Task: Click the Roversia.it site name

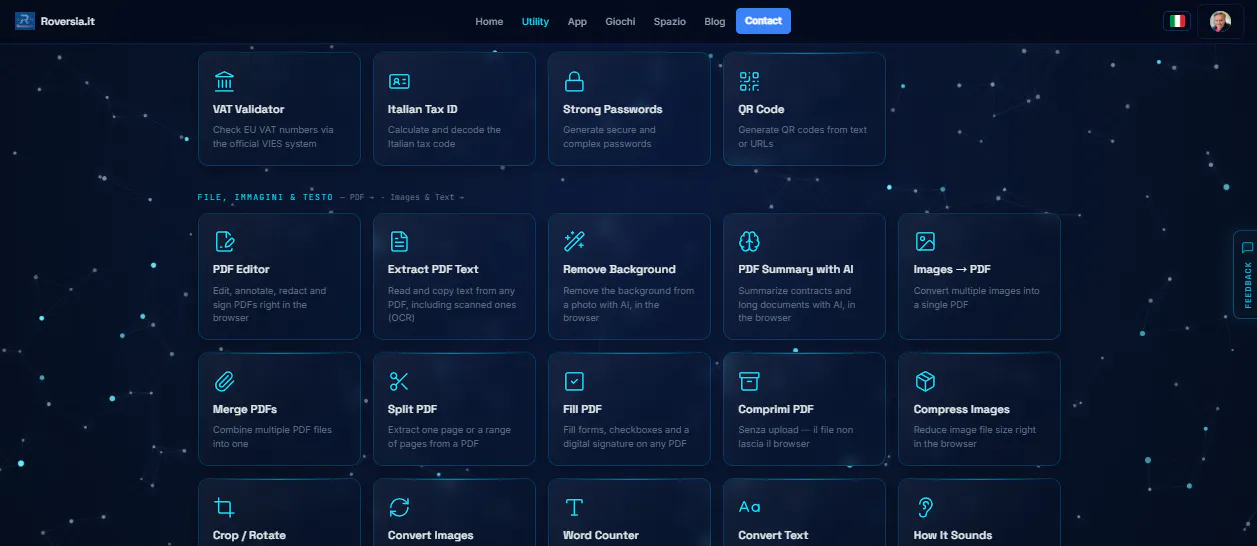Action: tap(69, 21)
